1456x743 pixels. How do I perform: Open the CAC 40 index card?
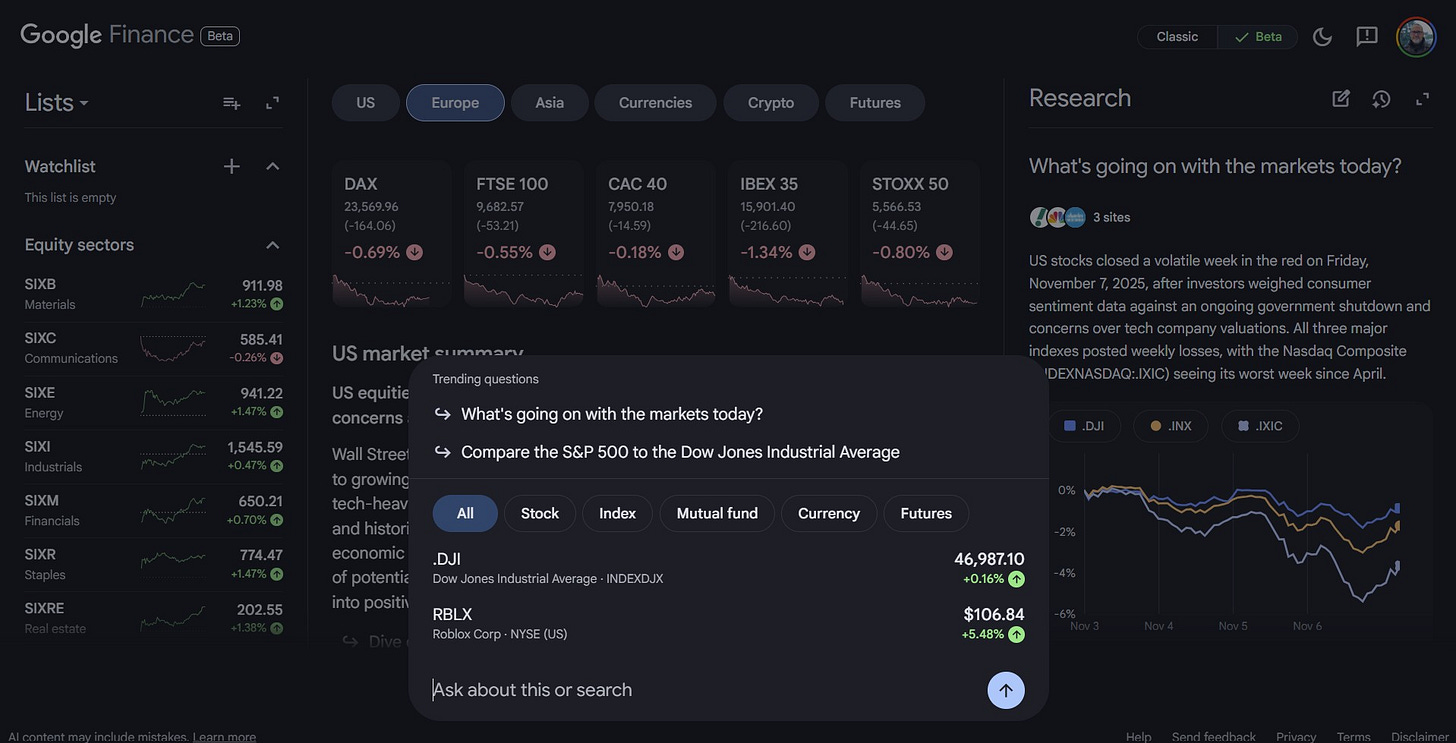(655, 234)
